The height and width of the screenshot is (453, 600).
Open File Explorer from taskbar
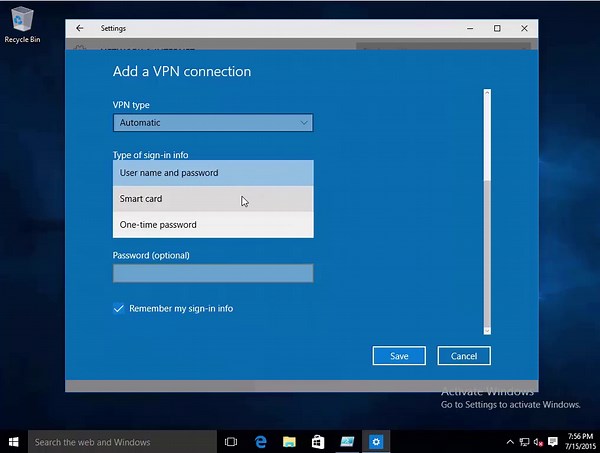pos(289,442)
